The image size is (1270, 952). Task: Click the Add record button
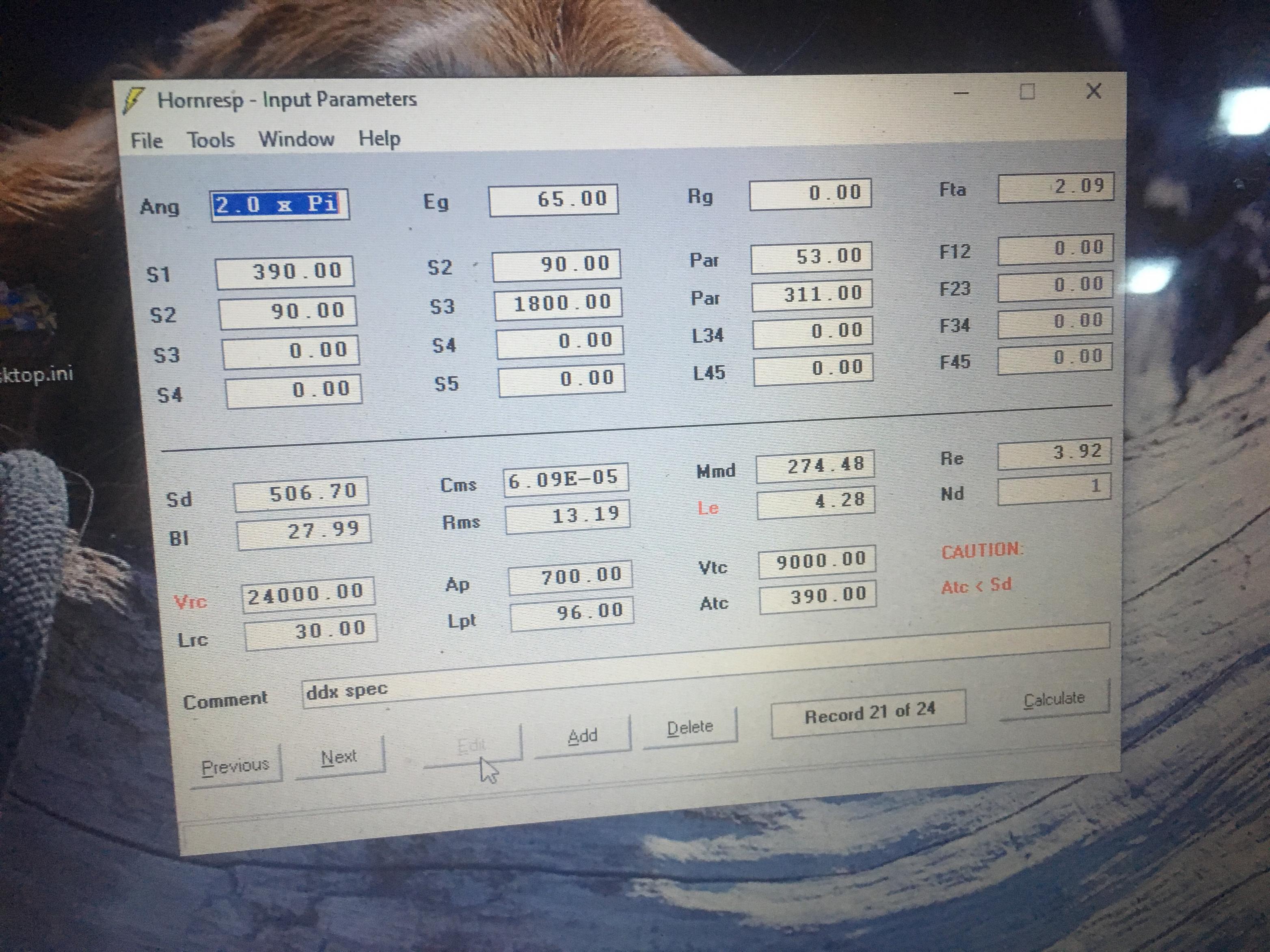pyautogui.click(x=583, y=736)
